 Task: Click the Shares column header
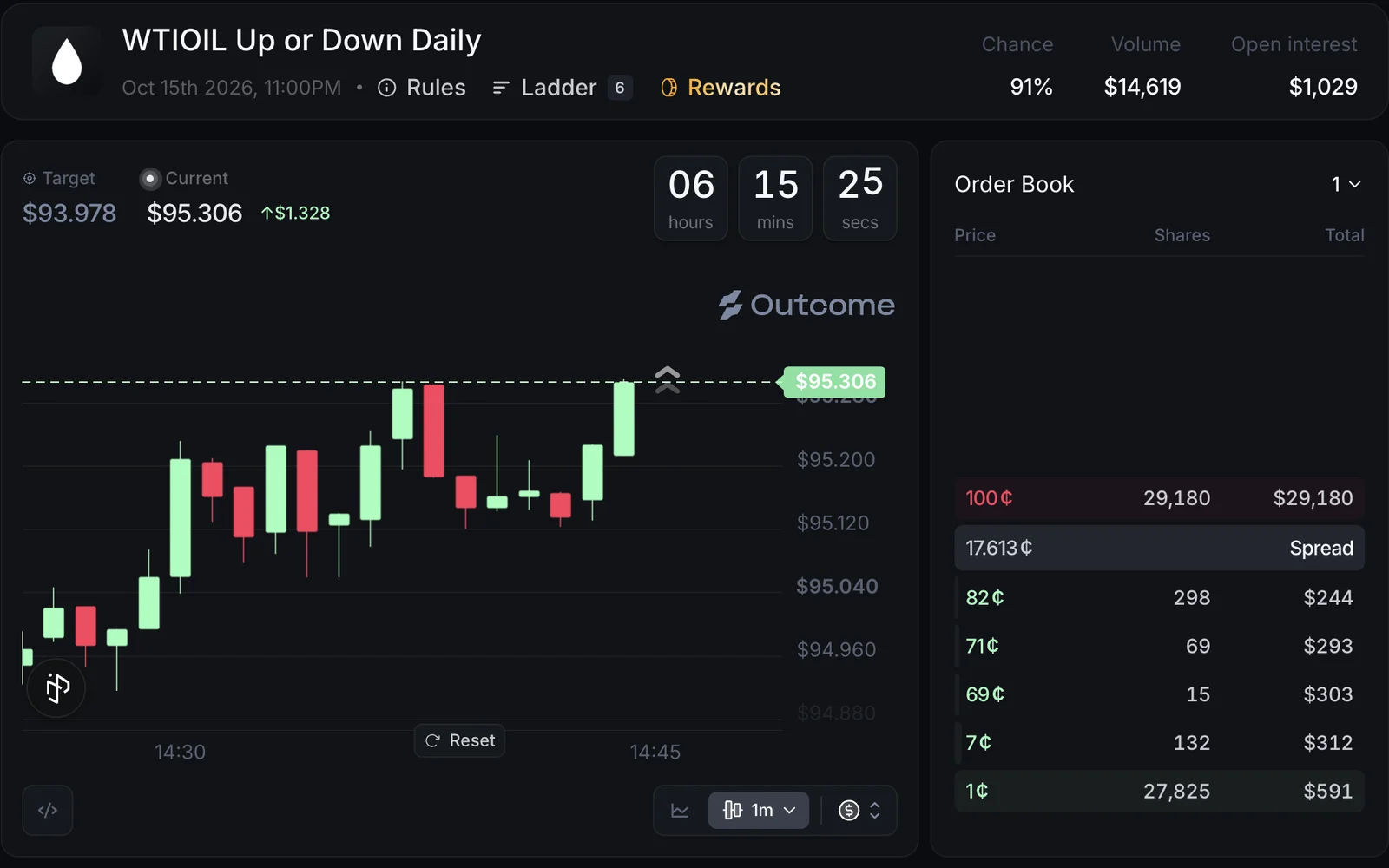pyautogui.click(x=1182, y=235)
